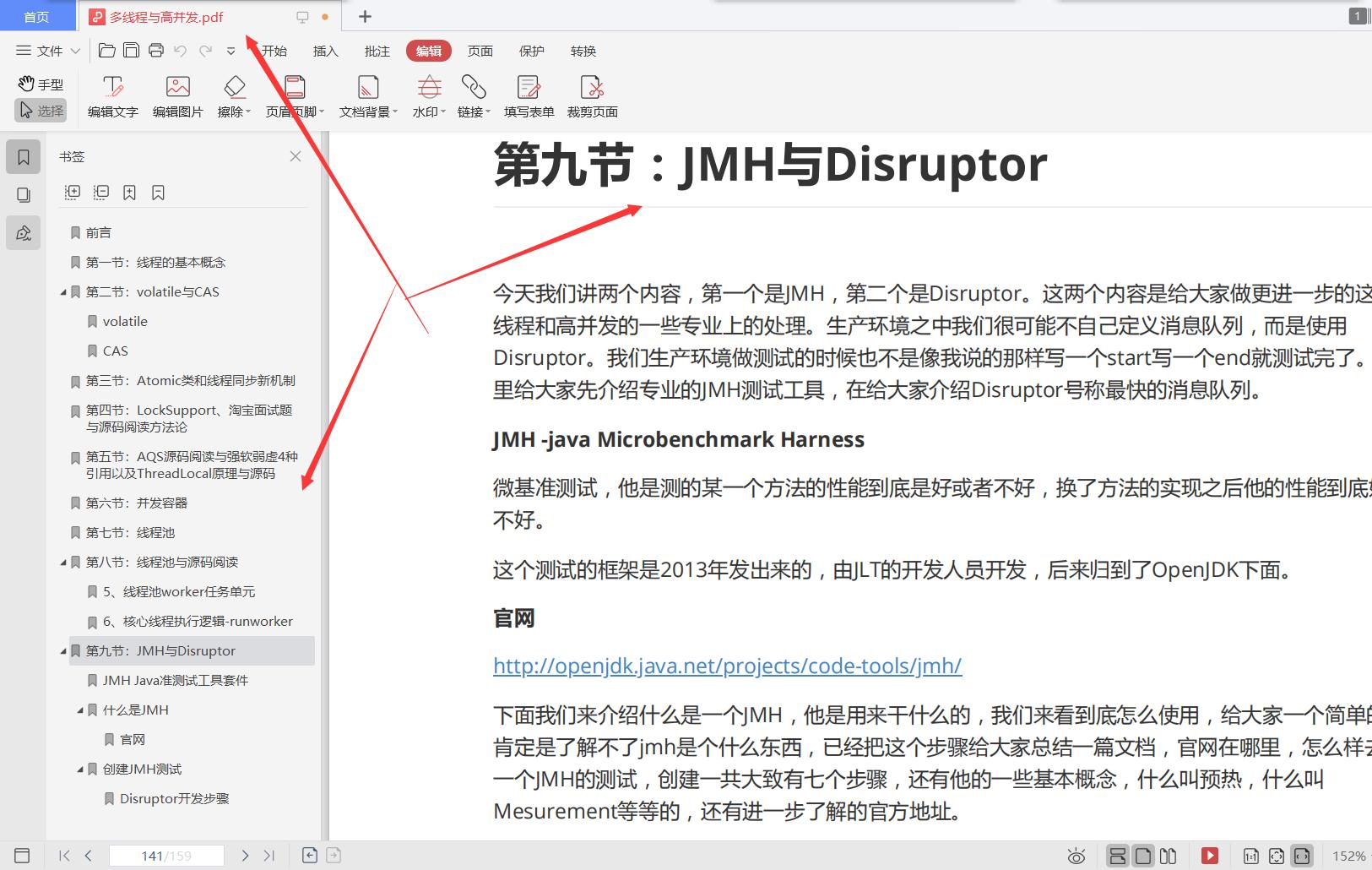Open the page thumbnails sidebar icon
Image resolution: width=1372 pixels, height=870 pixels.
tap(24, 195)
